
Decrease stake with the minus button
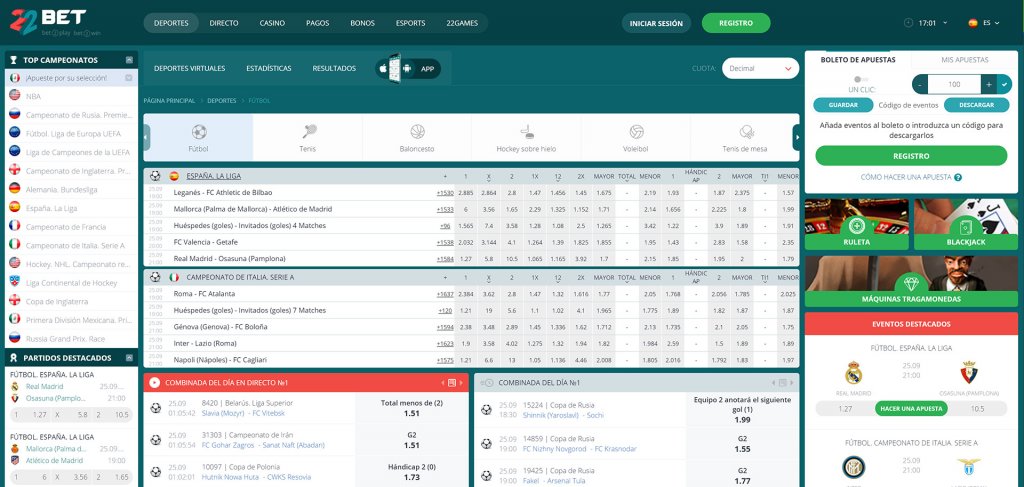[920, 84]
